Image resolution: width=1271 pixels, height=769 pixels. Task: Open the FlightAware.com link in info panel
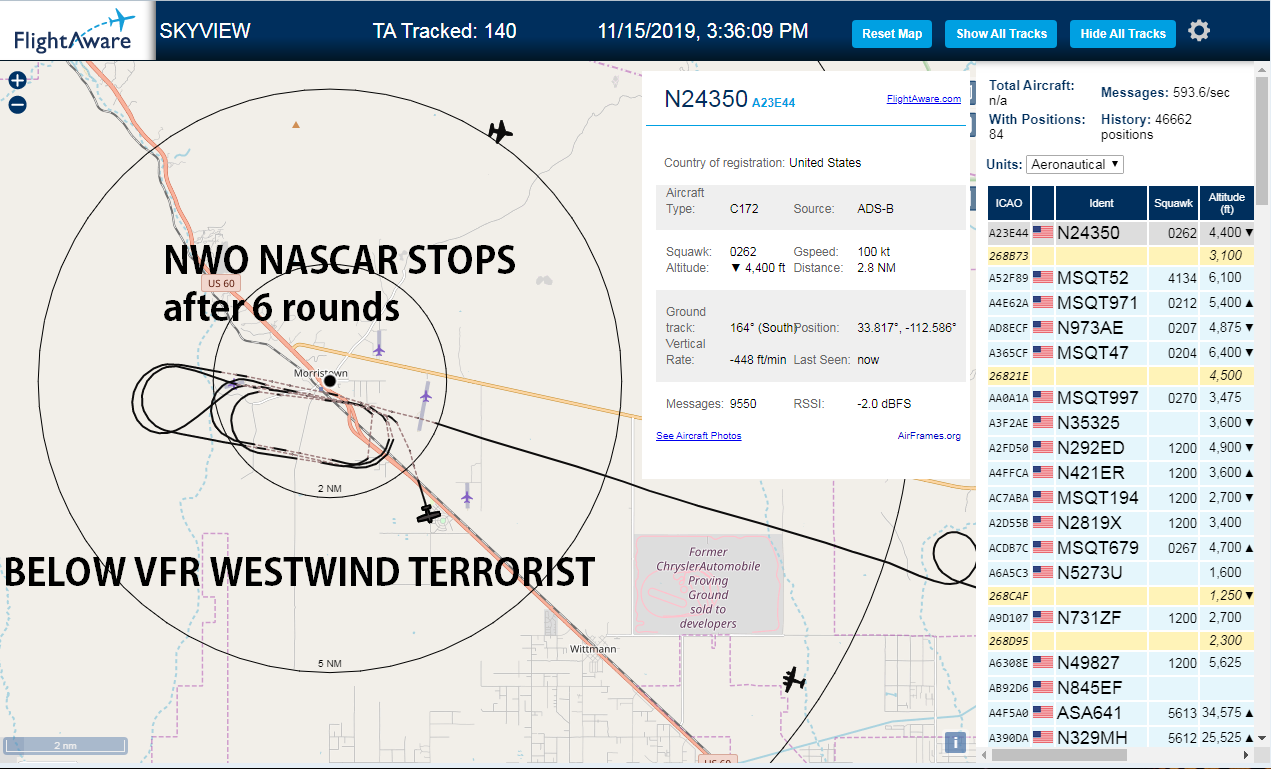(924, 99)
